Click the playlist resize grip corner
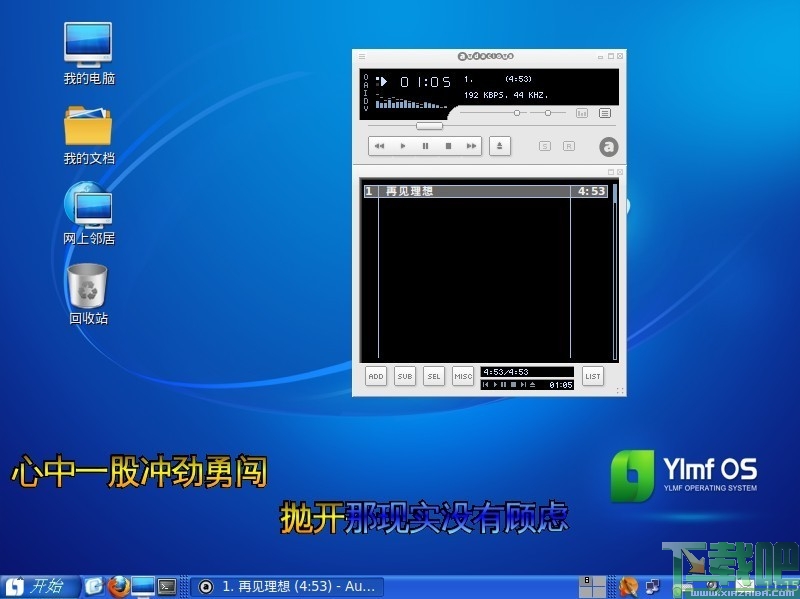This screenshot has height=599, width=800. click(x=620, y=391)
